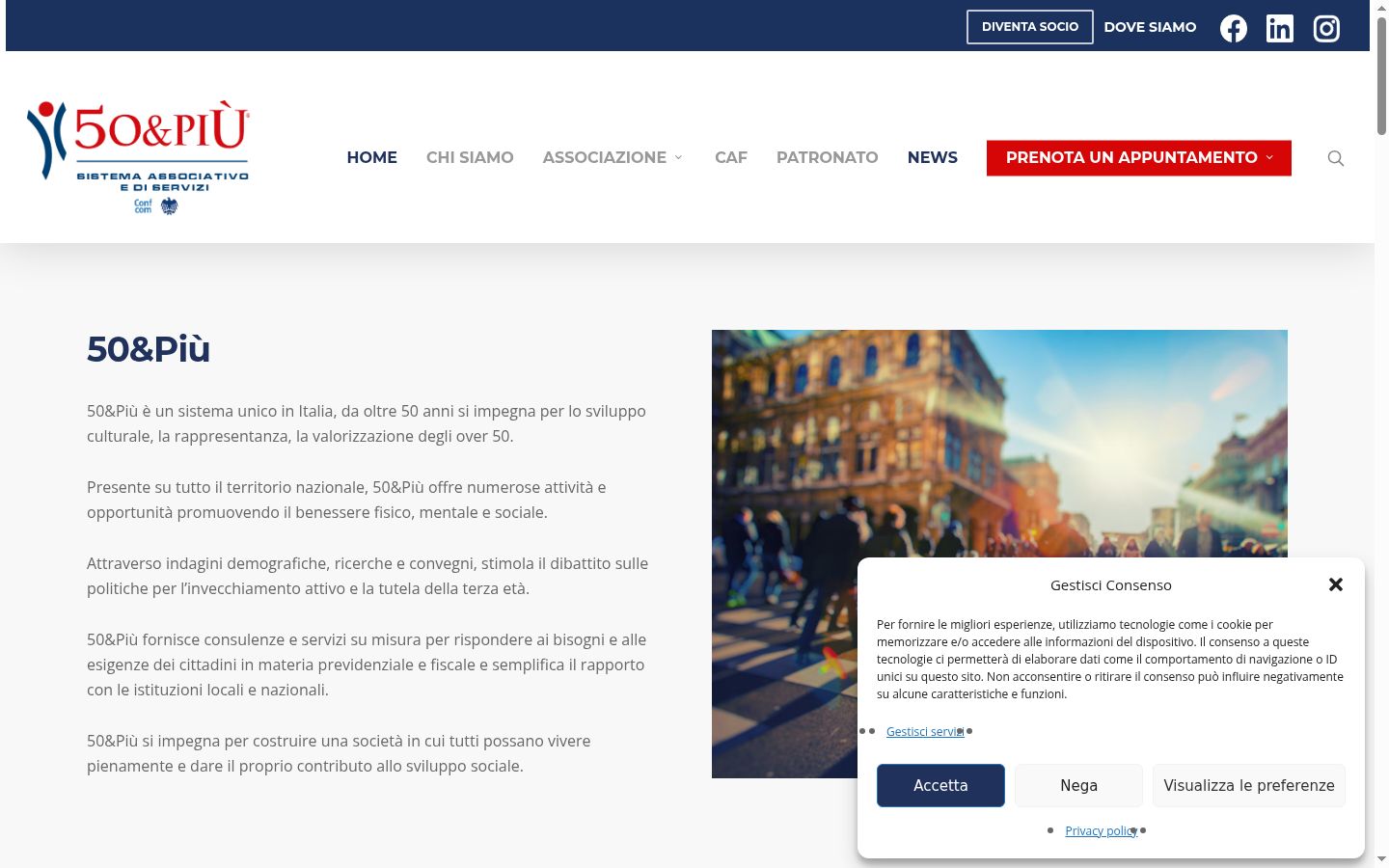Open the CAF menu item
Image resolution: width=1389 pixels, height=868 pixels.
coord(731,157)
